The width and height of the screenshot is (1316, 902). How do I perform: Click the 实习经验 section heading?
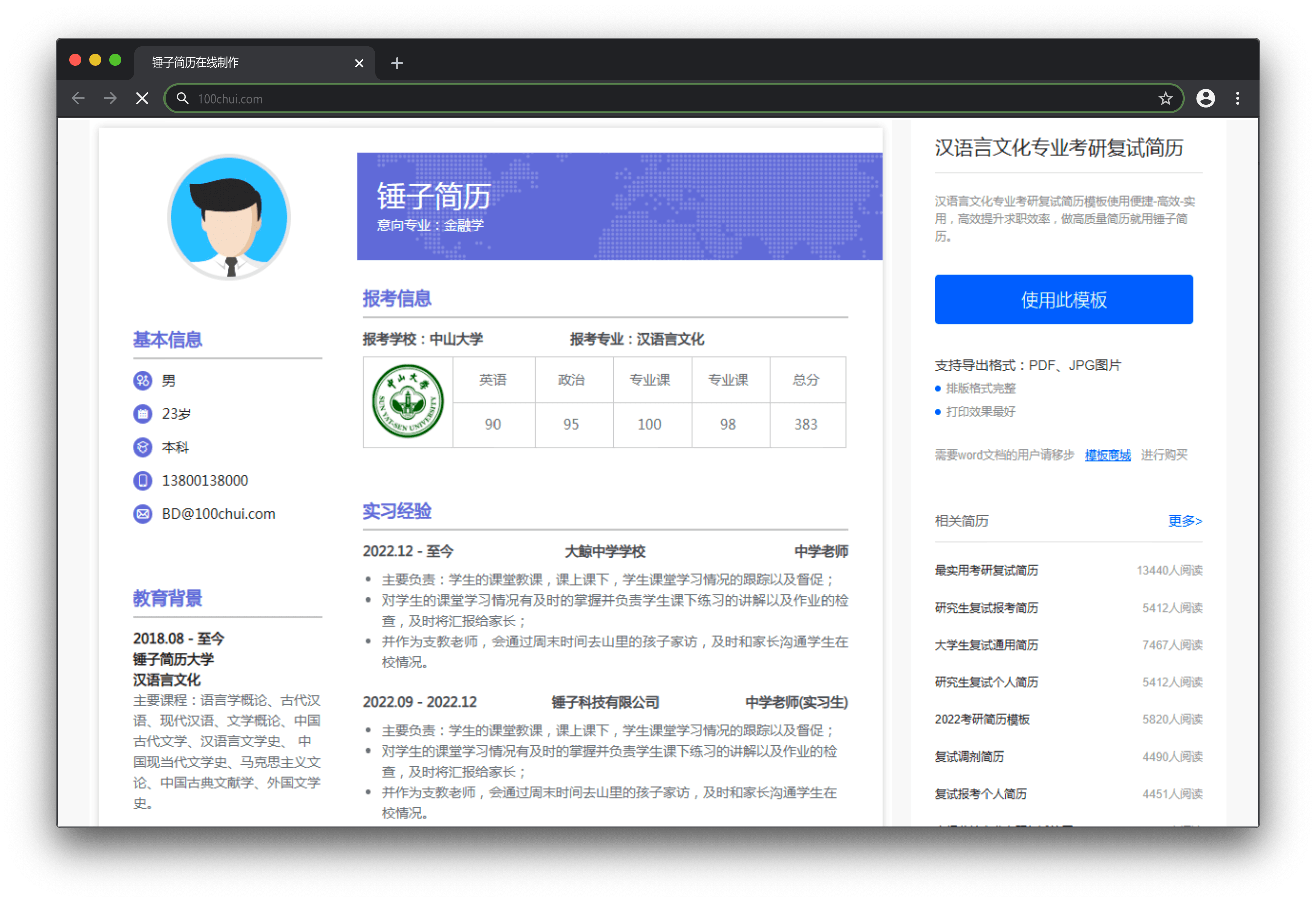[x=396, y=511]
